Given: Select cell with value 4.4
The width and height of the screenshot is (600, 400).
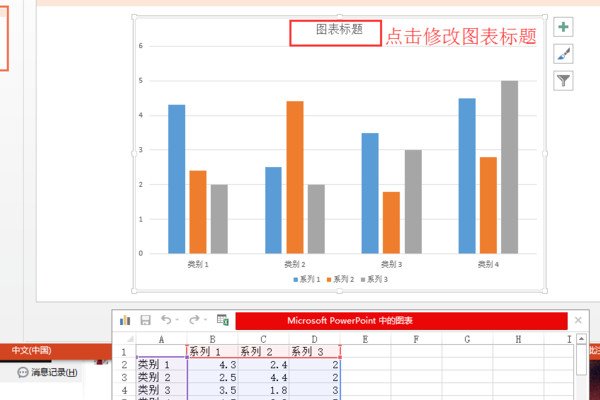Looking at the screenshot, I should (263, 377).
